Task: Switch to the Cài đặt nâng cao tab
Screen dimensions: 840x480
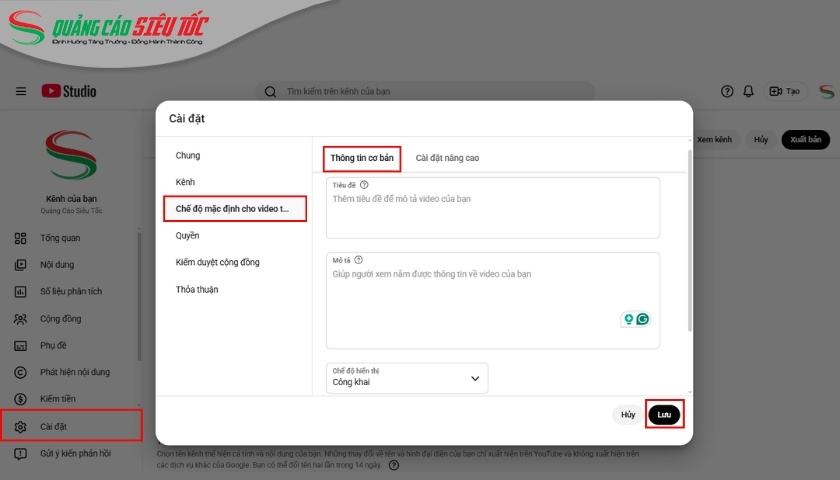Action: pos(447,158)
